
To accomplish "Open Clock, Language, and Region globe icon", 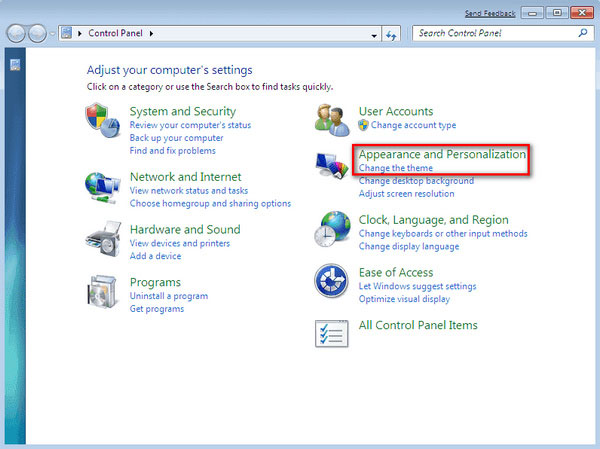I will (332, 229).
